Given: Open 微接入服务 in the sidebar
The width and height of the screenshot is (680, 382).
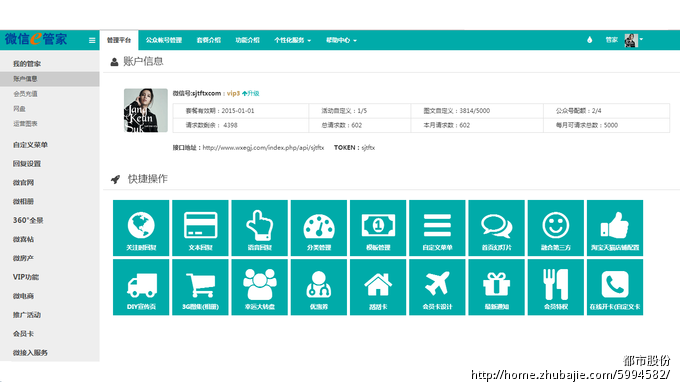Looking at the screenshot, I should coord(30,353).
